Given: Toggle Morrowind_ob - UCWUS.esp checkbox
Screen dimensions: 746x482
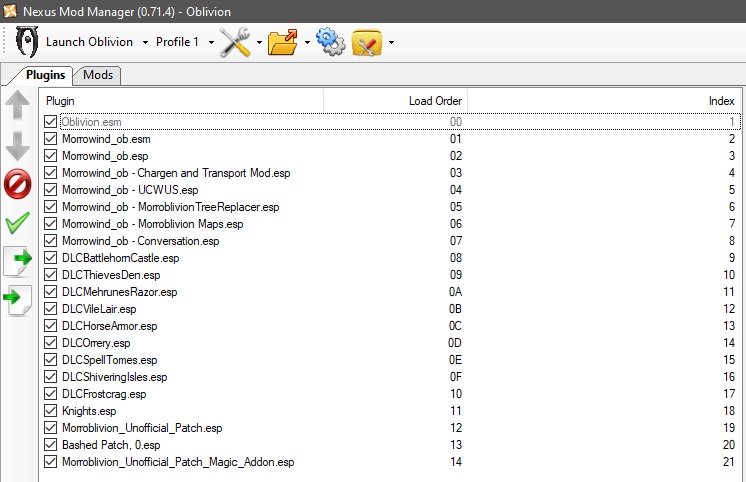Looking at the screenshot, I should point(50,190).
